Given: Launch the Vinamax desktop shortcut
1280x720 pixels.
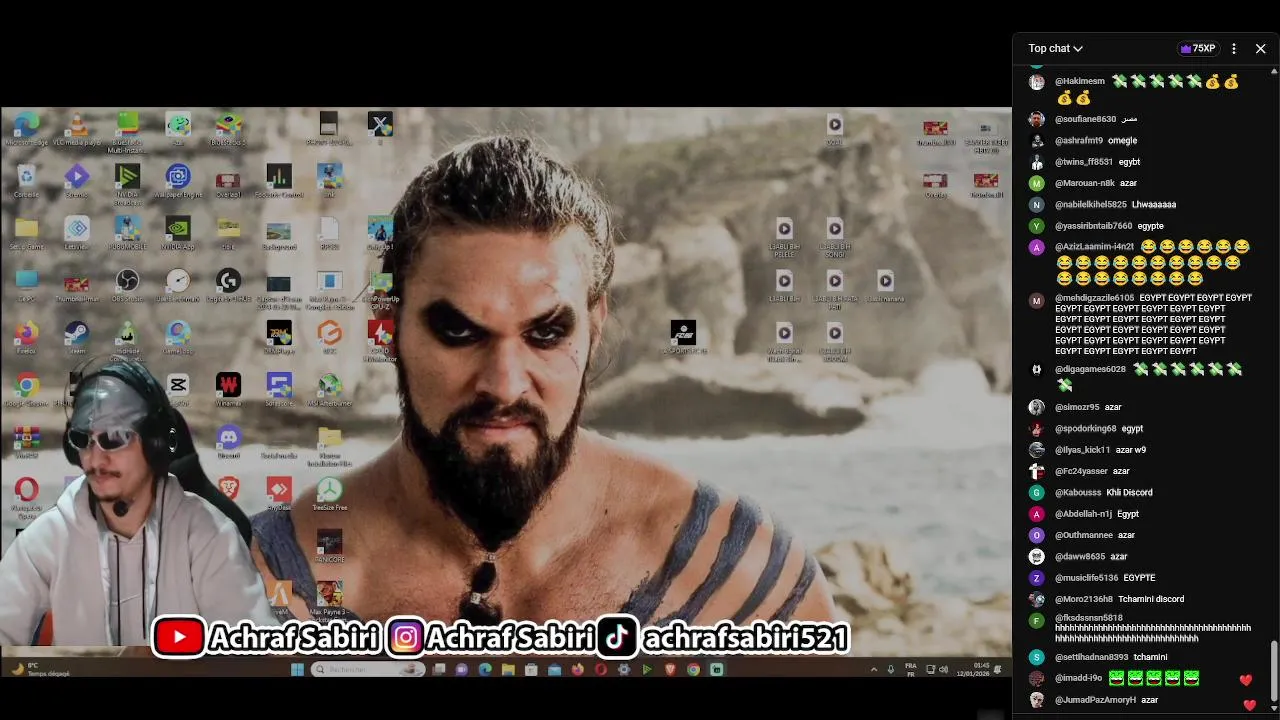Looking at the screenshot, I should pyautogui.click(x=228, y=389).
